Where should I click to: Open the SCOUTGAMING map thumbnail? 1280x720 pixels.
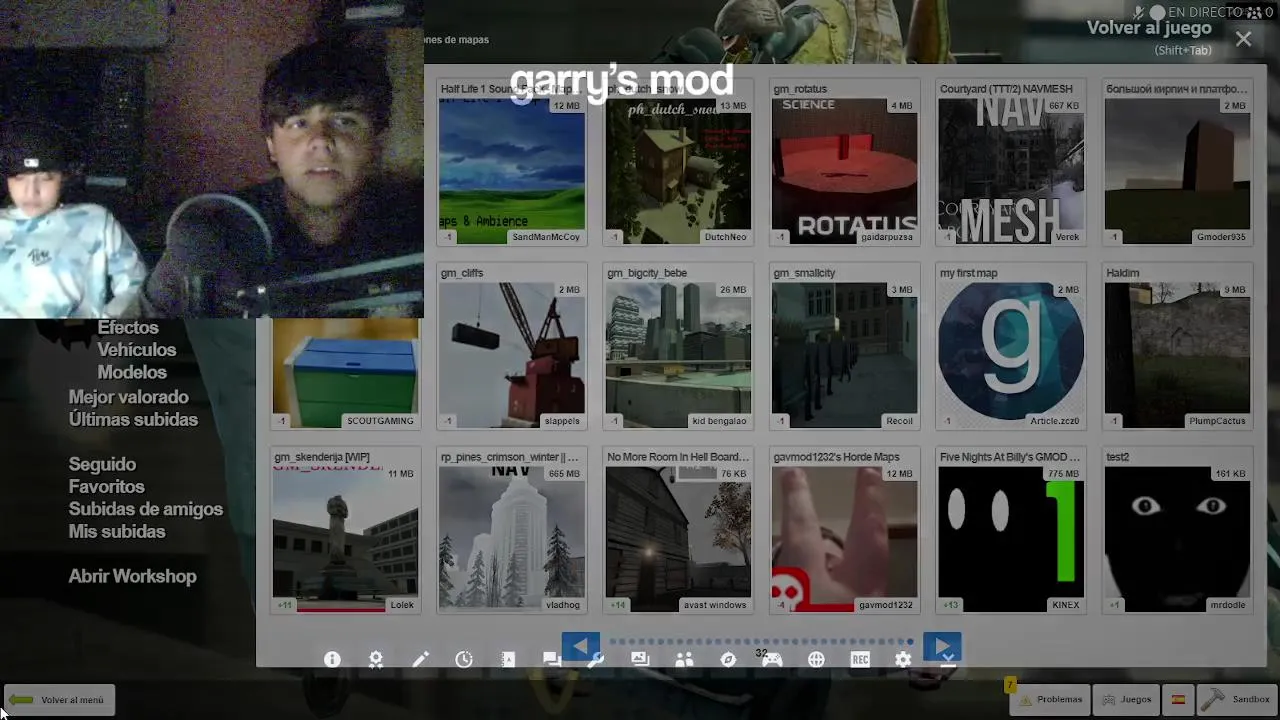[x=345, y=373]
